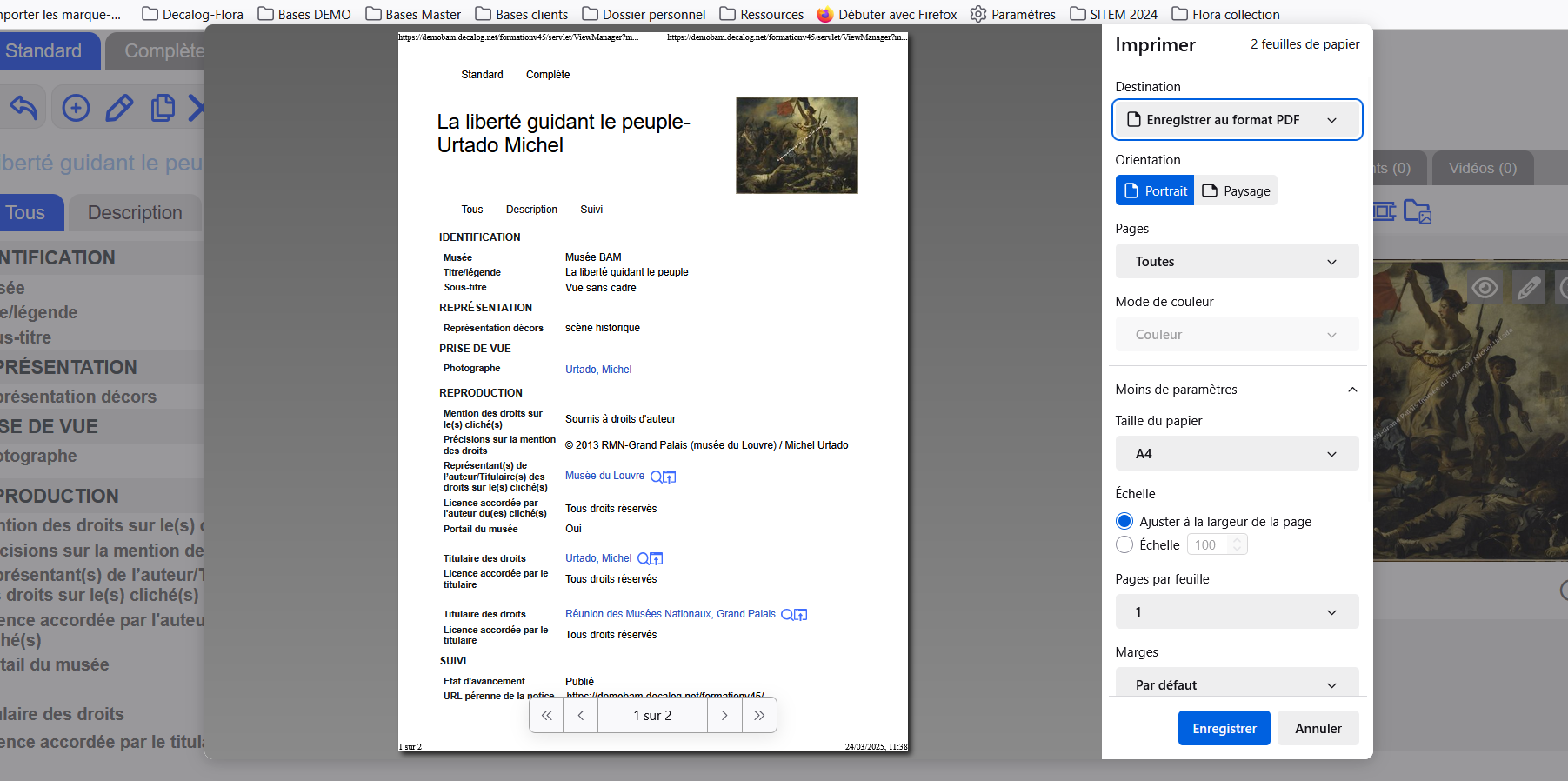This screenshot has width=1568, height=781.
Task: Click the 'Musée BAM' value in the preview
Action: pyautogui.click(x=593, y=257)
